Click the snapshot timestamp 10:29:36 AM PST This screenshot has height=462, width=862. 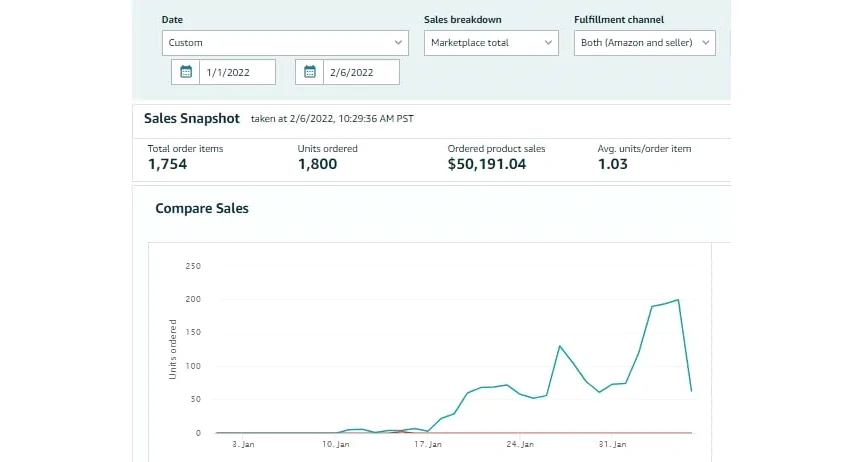[376, 119]
